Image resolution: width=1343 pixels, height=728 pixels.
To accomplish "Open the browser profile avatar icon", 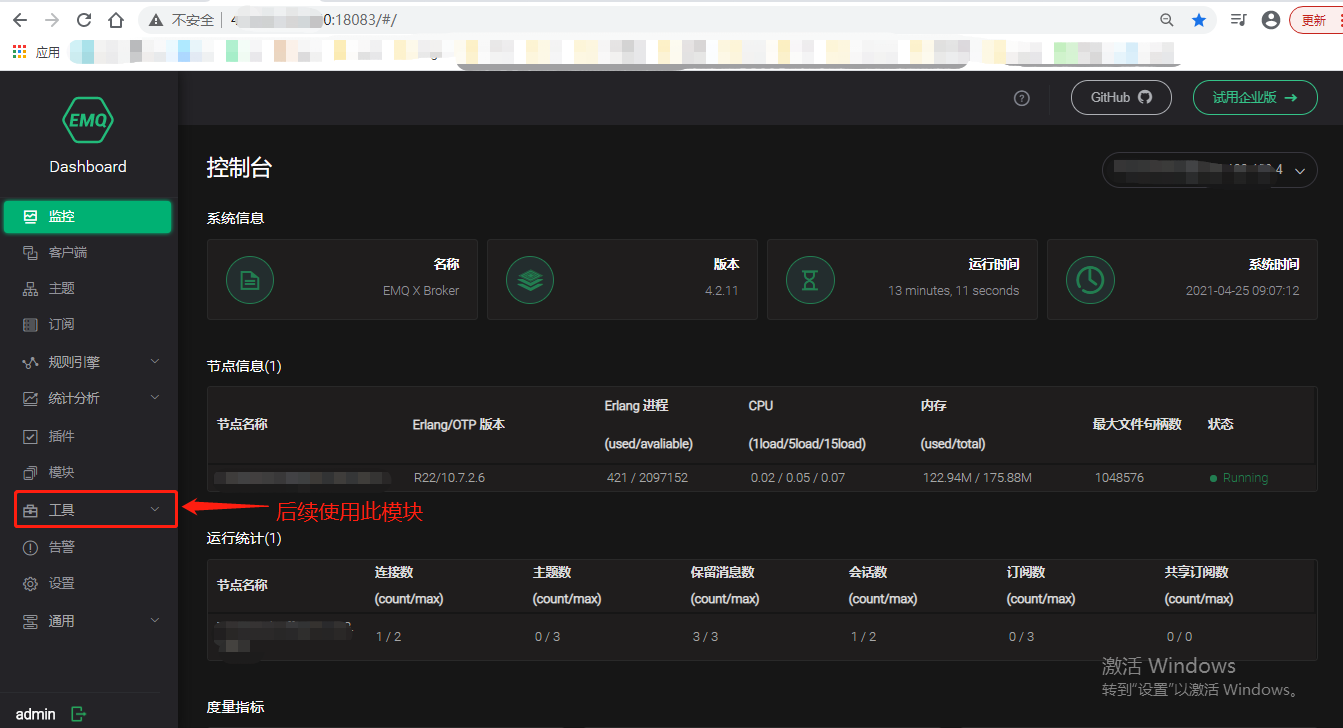I will [1271, 20].
